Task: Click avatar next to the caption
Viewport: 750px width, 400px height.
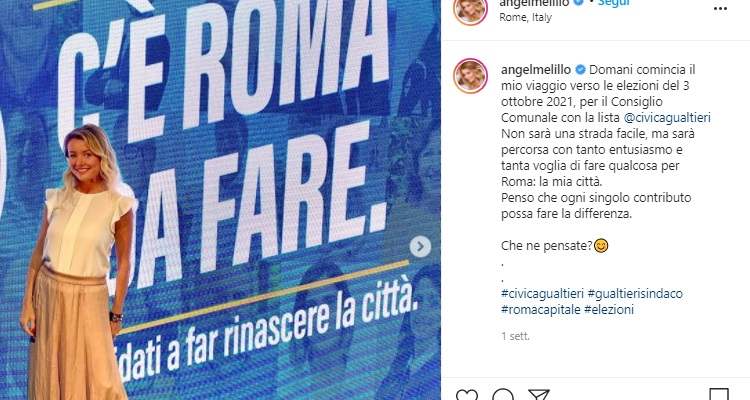Action: click(x=470, y=76)
